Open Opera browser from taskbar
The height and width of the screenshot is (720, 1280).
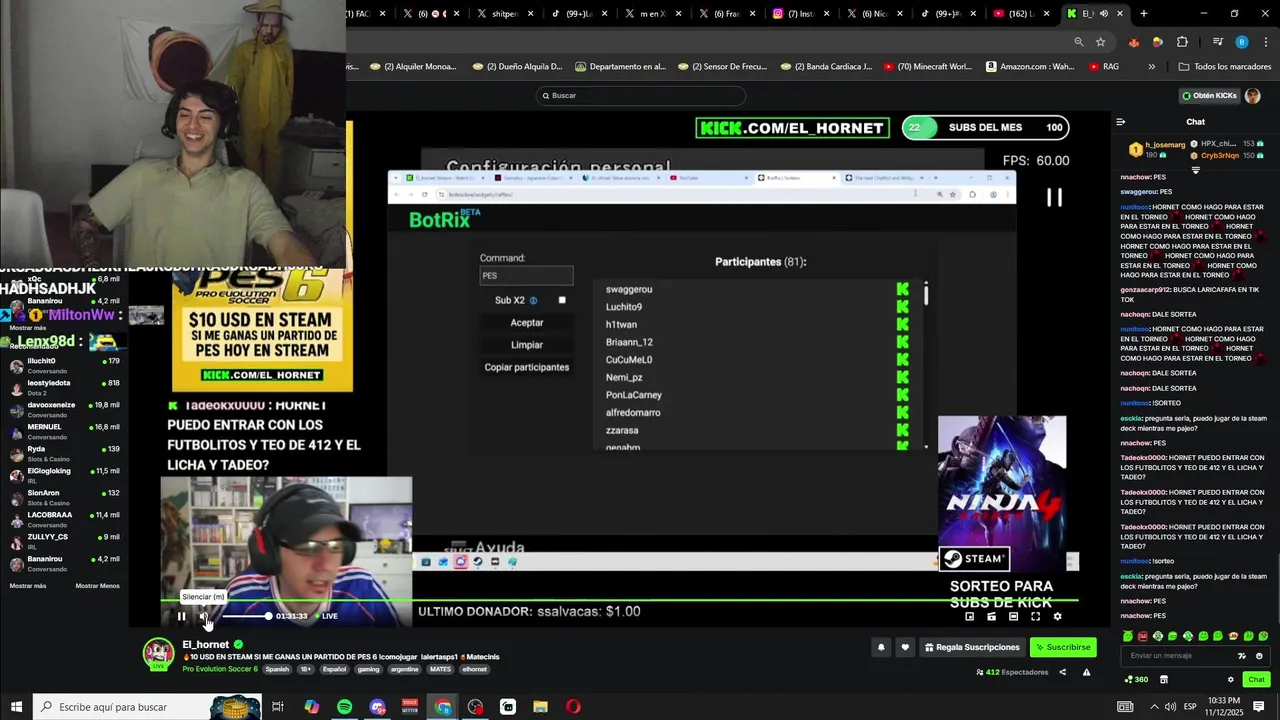[x=573, y=707]
